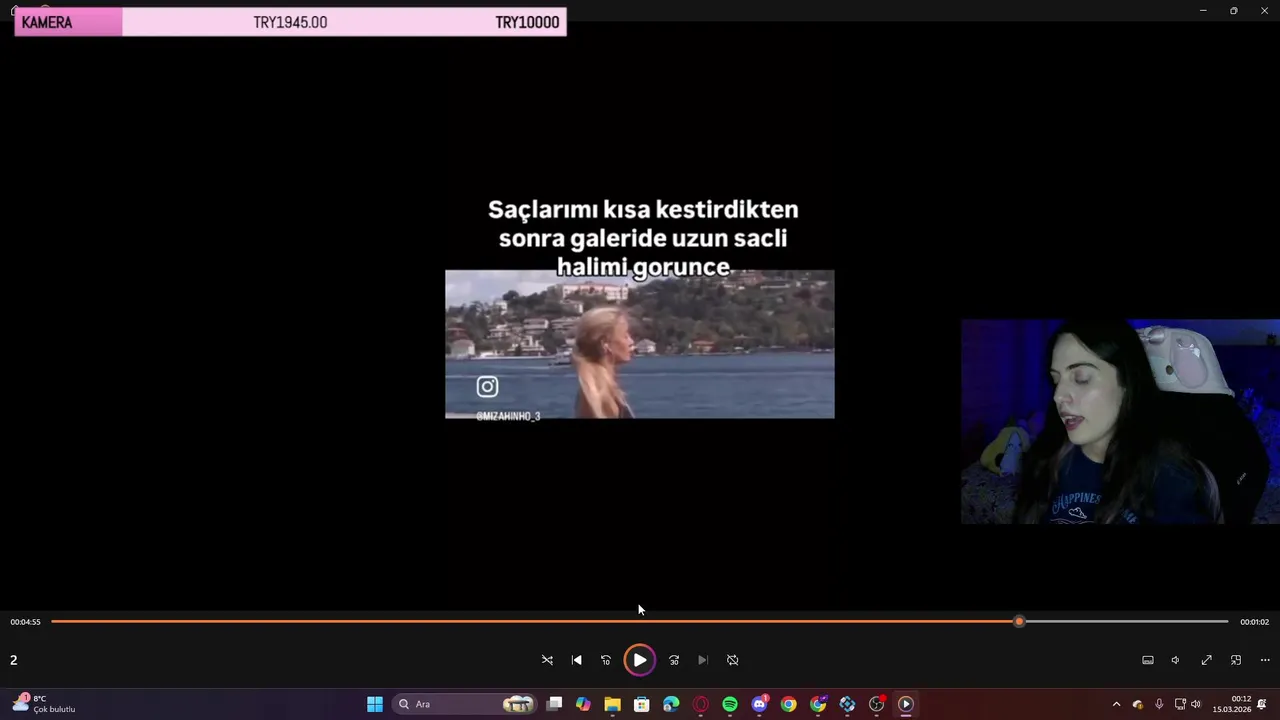Skip forward 30 seconds
Screen dimensions: 1280x720
tap(674, 660)
